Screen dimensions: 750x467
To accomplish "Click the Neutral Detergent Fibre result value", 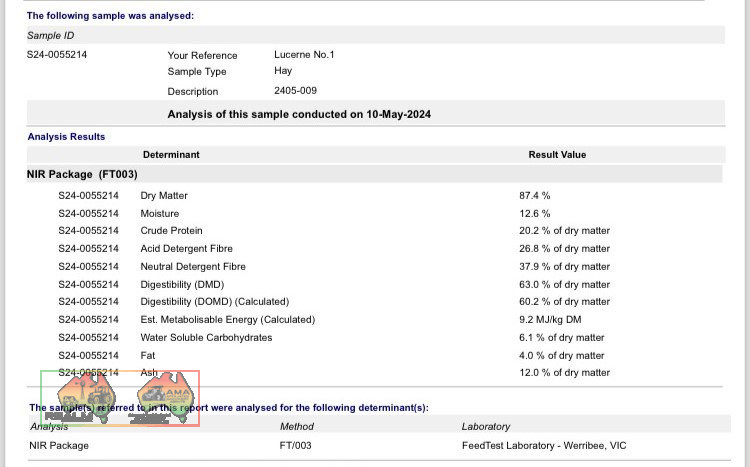I will [x=573, y=267].
